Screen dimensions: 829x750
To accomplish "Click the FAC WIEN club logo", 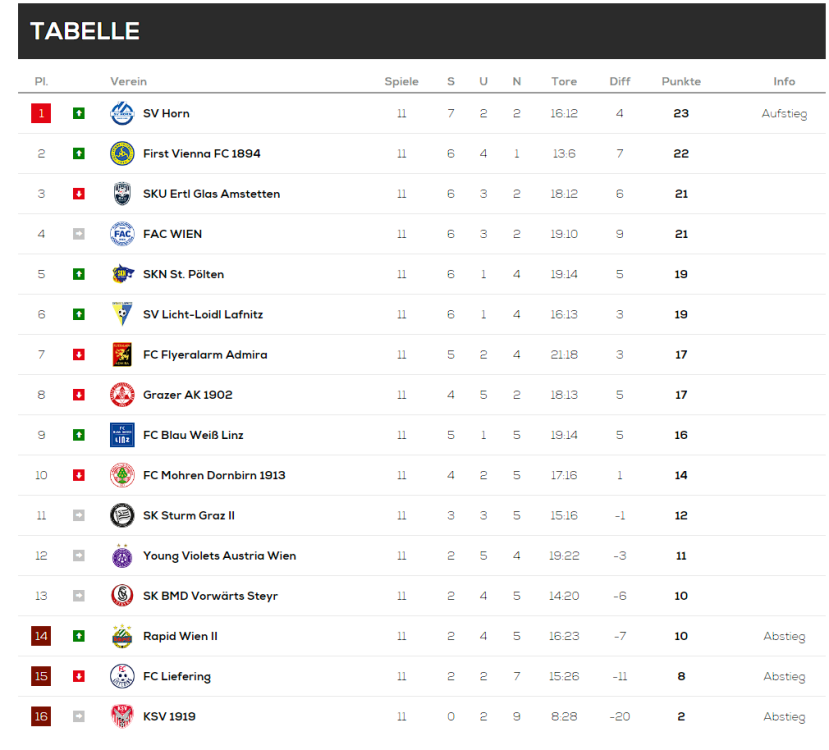I will pos(121,234).
